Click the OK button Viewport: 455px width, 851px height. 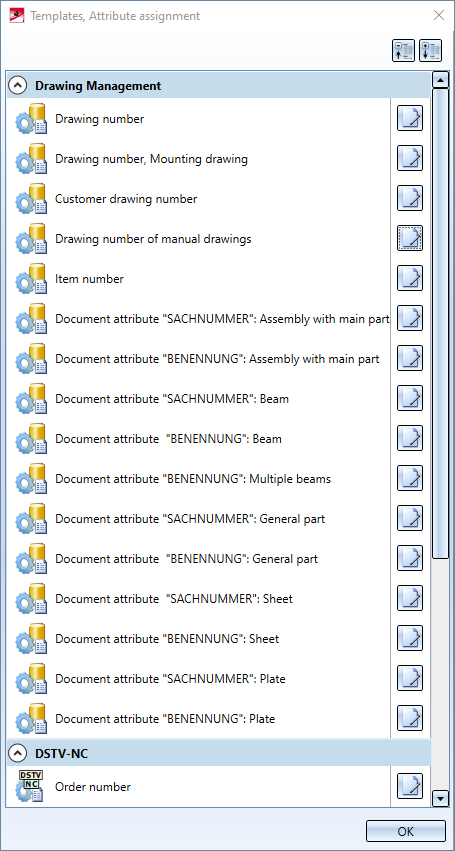406,831
